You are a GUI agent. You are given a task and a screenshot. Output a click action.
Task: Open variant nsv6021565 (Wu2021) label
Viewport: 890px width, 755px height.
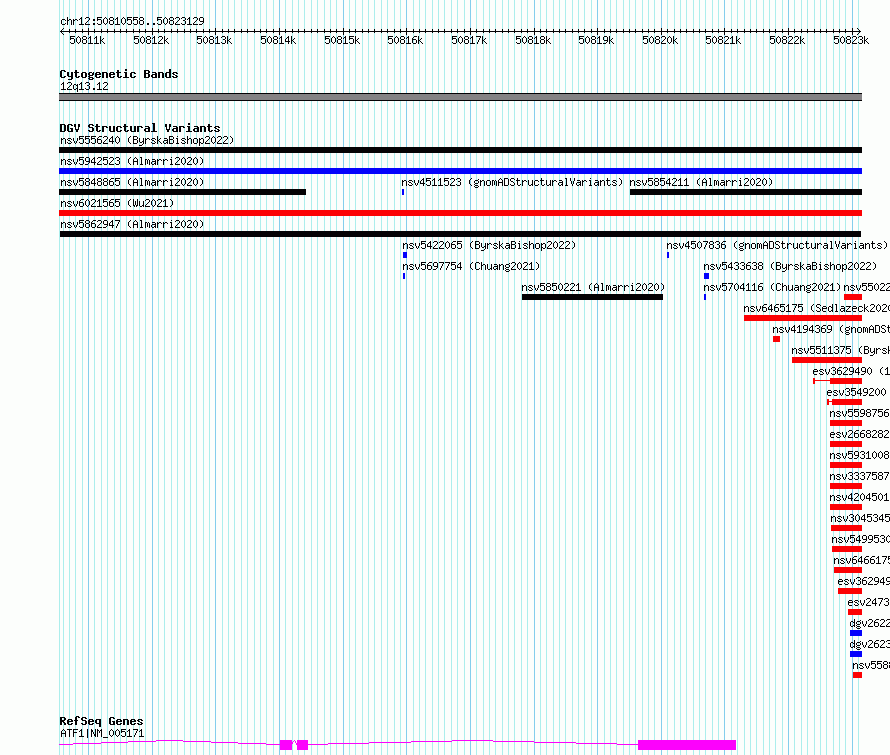coord(117,203)
